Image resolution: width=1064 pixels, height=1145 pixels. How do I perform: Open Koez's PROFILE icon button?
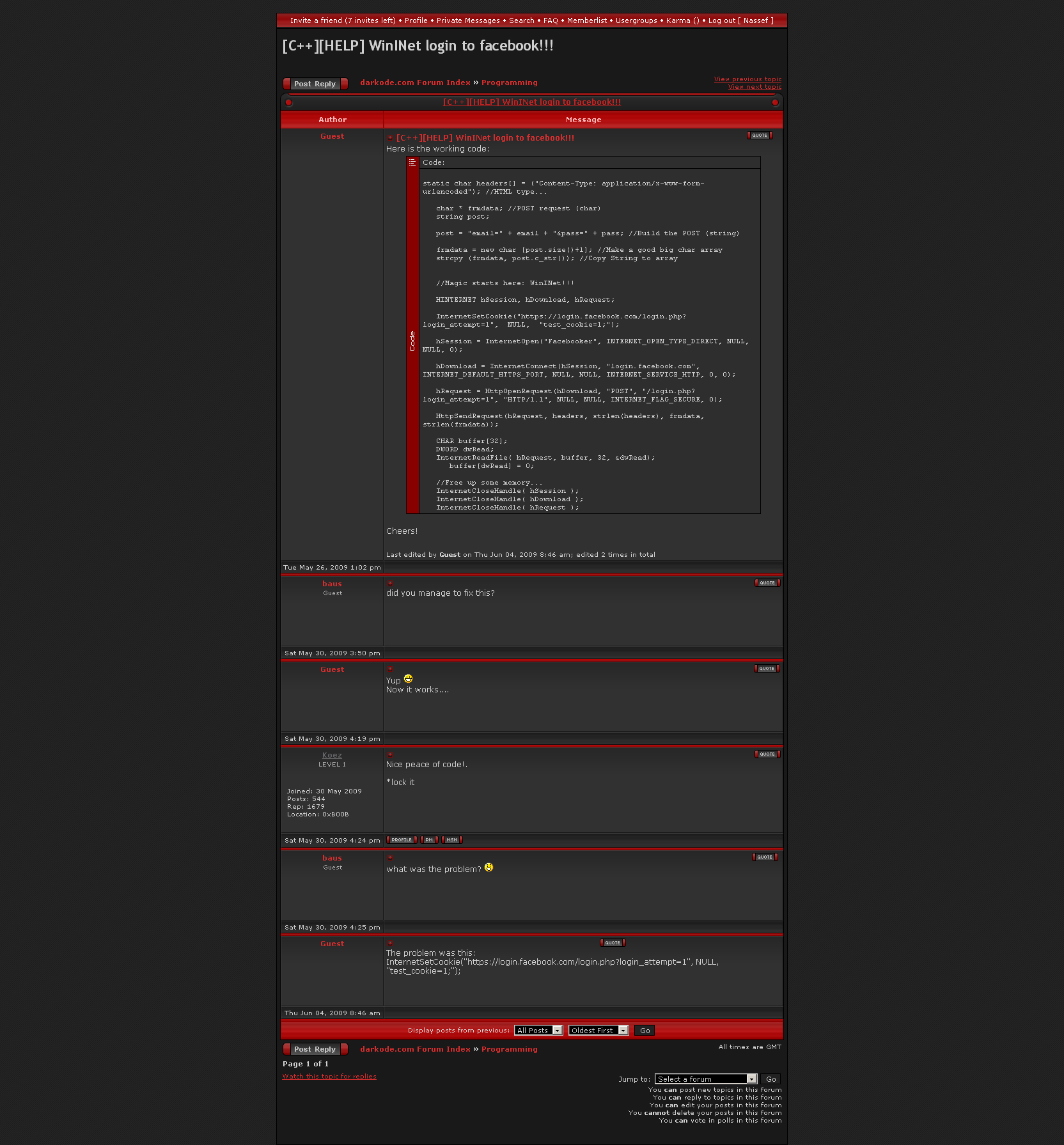[402, 840]
